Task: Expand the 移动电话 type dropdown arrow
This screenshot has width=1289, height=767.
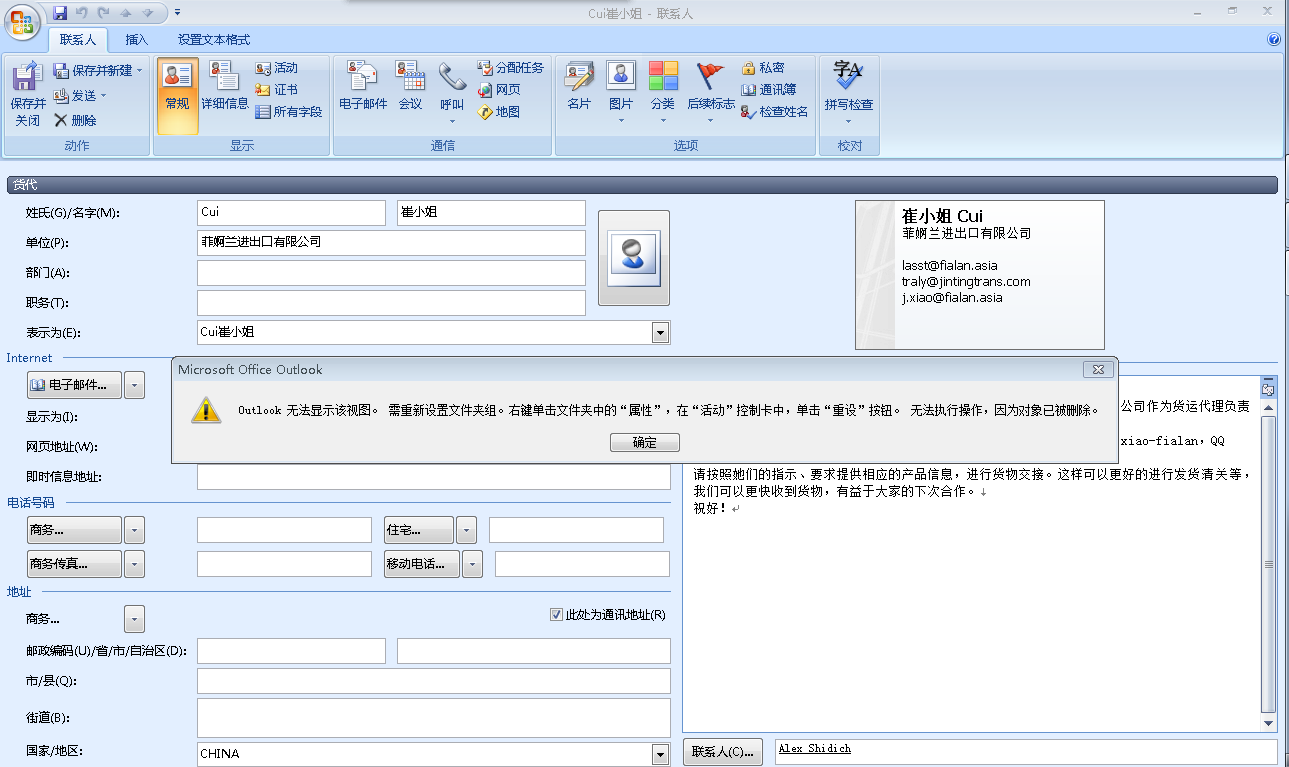Action: [x=473, y=564]
